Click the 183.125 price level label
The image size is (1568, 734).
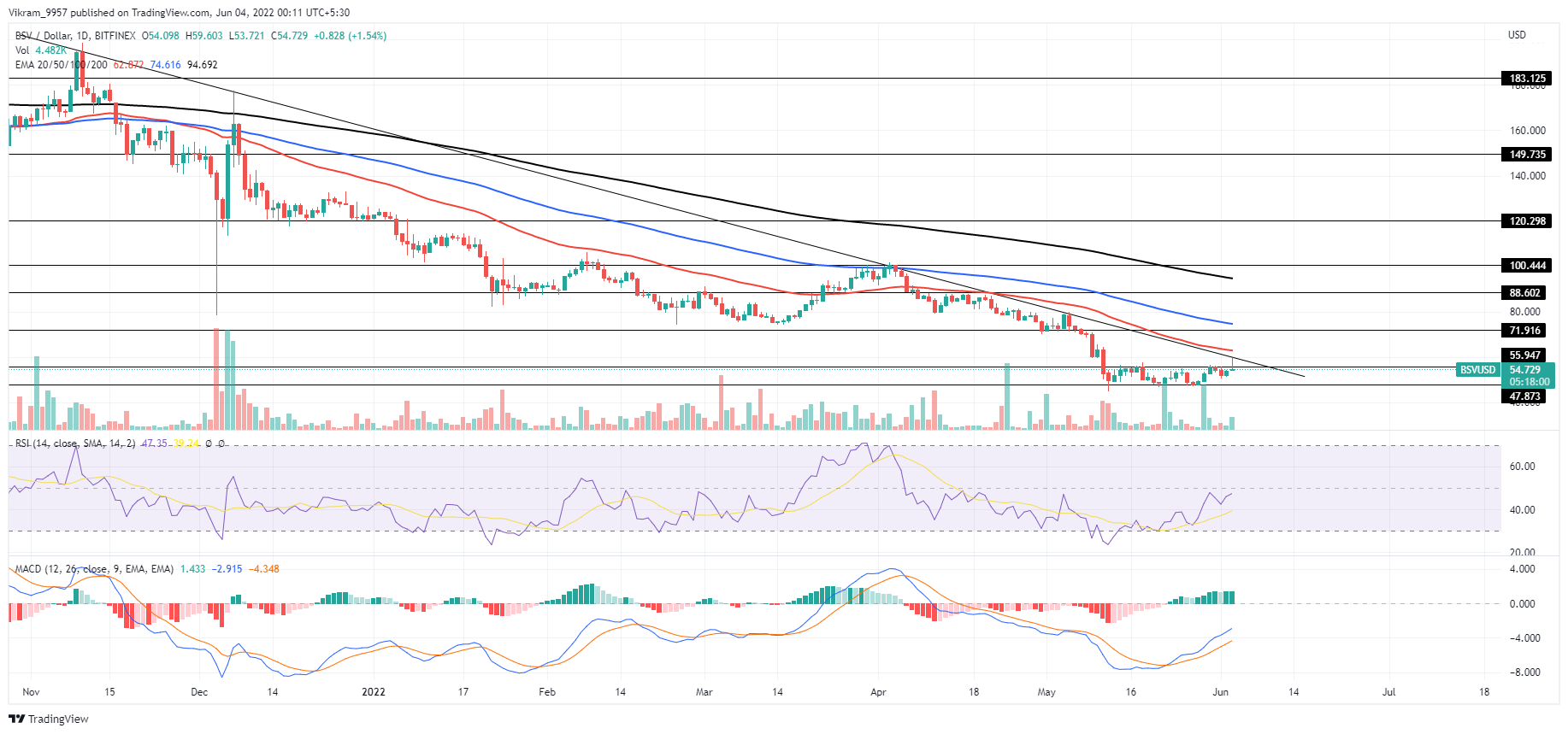coord(1526,79)
